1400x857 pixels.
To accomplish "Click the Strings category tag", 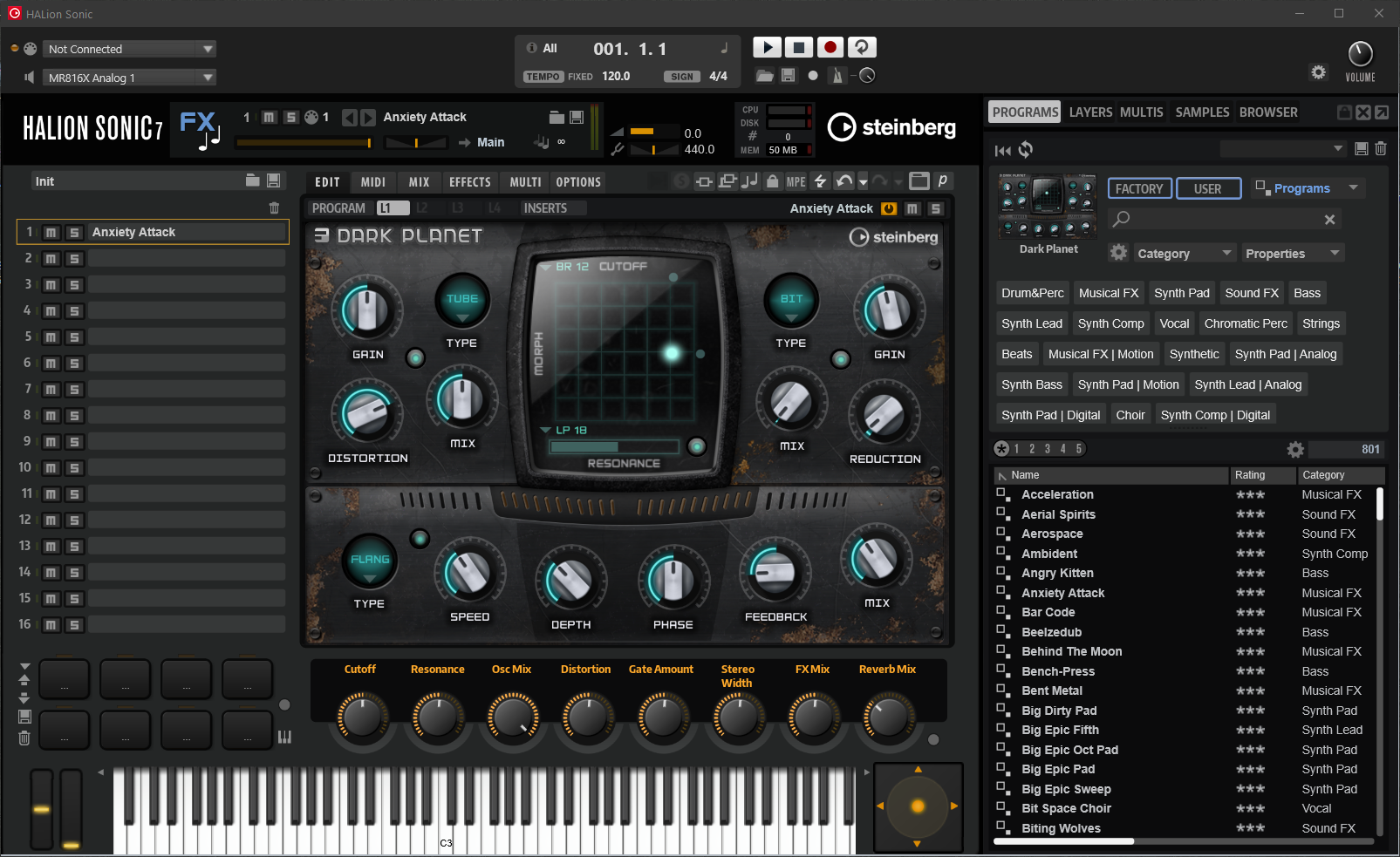I will pos(1321,323).
